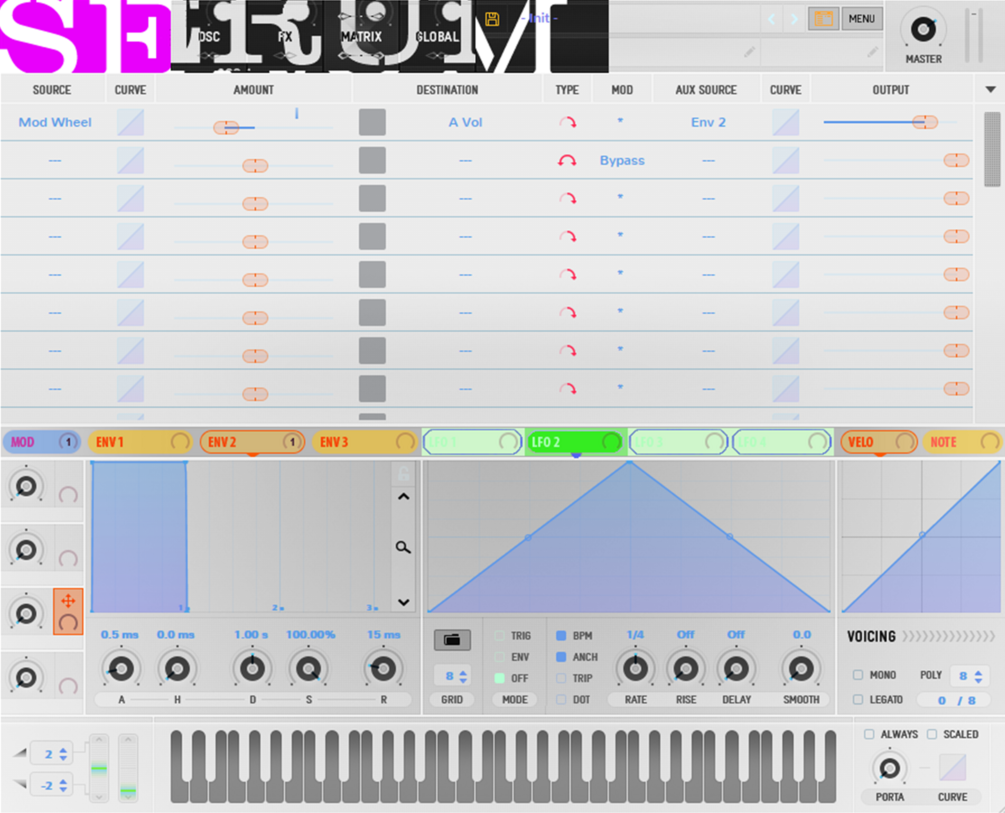Click the save preset floppy disk icon
Screen dimensions: 1005x813
[492, 19]
